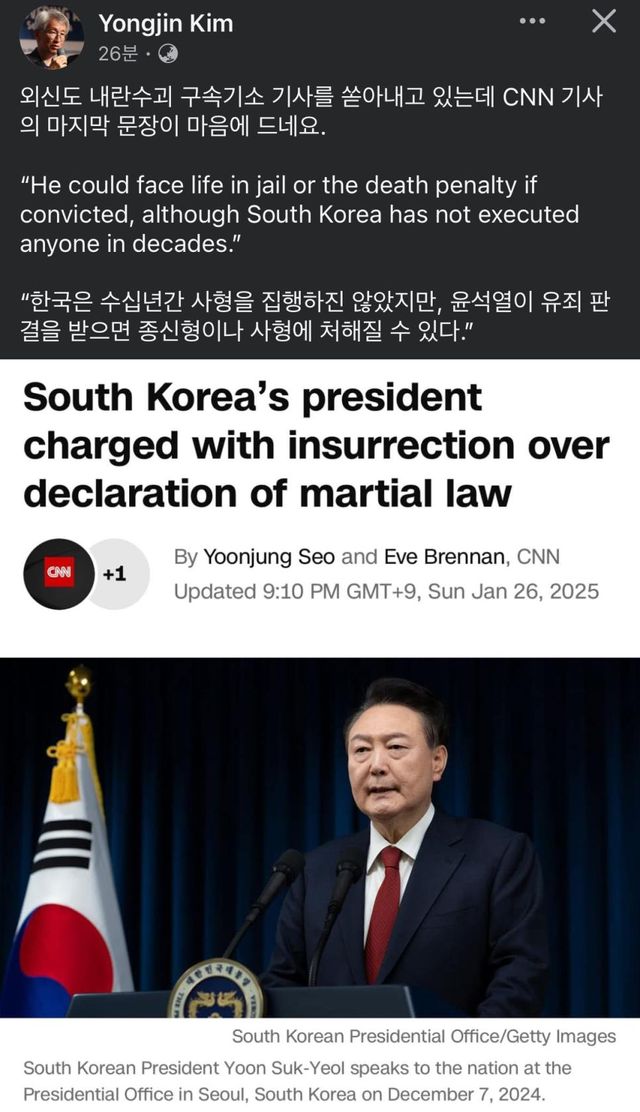This screenshot has height=1112, width=640.
Task: Click the CNN text in the byline
Action: (538, 557)
